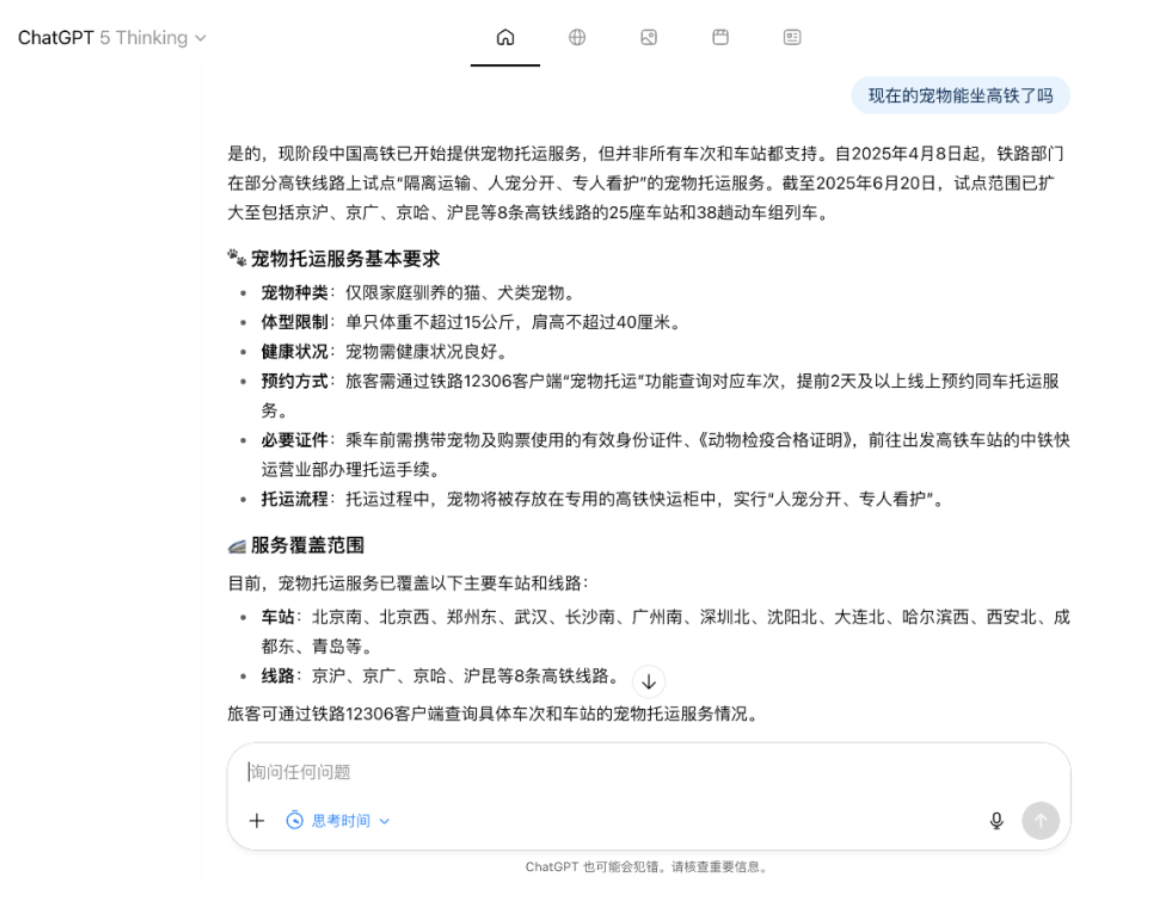Click the paw emoji before 宠物托运服务
Screen dimensions: 1176x920
[237, 258]
